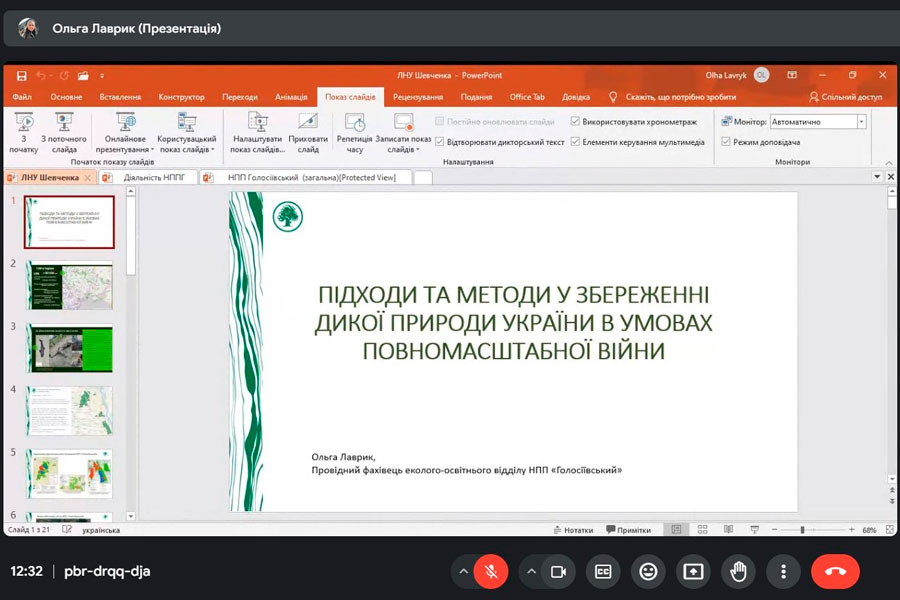
Task: Unmute the microphone in call bar
Action: coord(490,571)
